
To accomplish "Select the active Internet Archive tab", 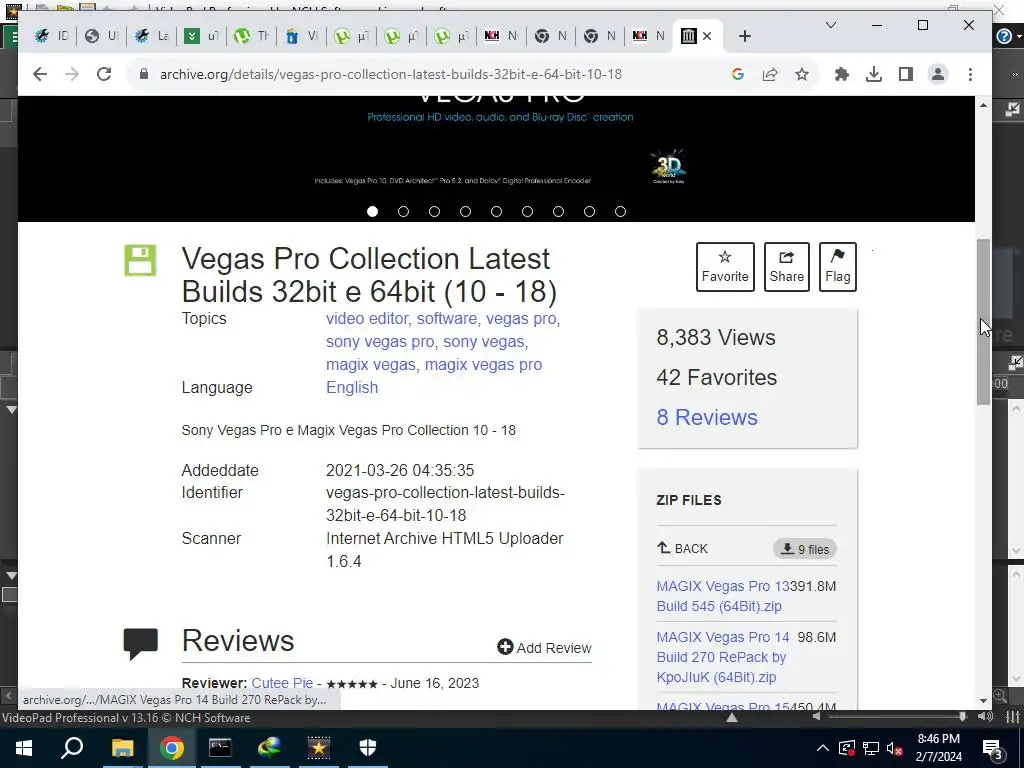I will [x=689, y=36].
